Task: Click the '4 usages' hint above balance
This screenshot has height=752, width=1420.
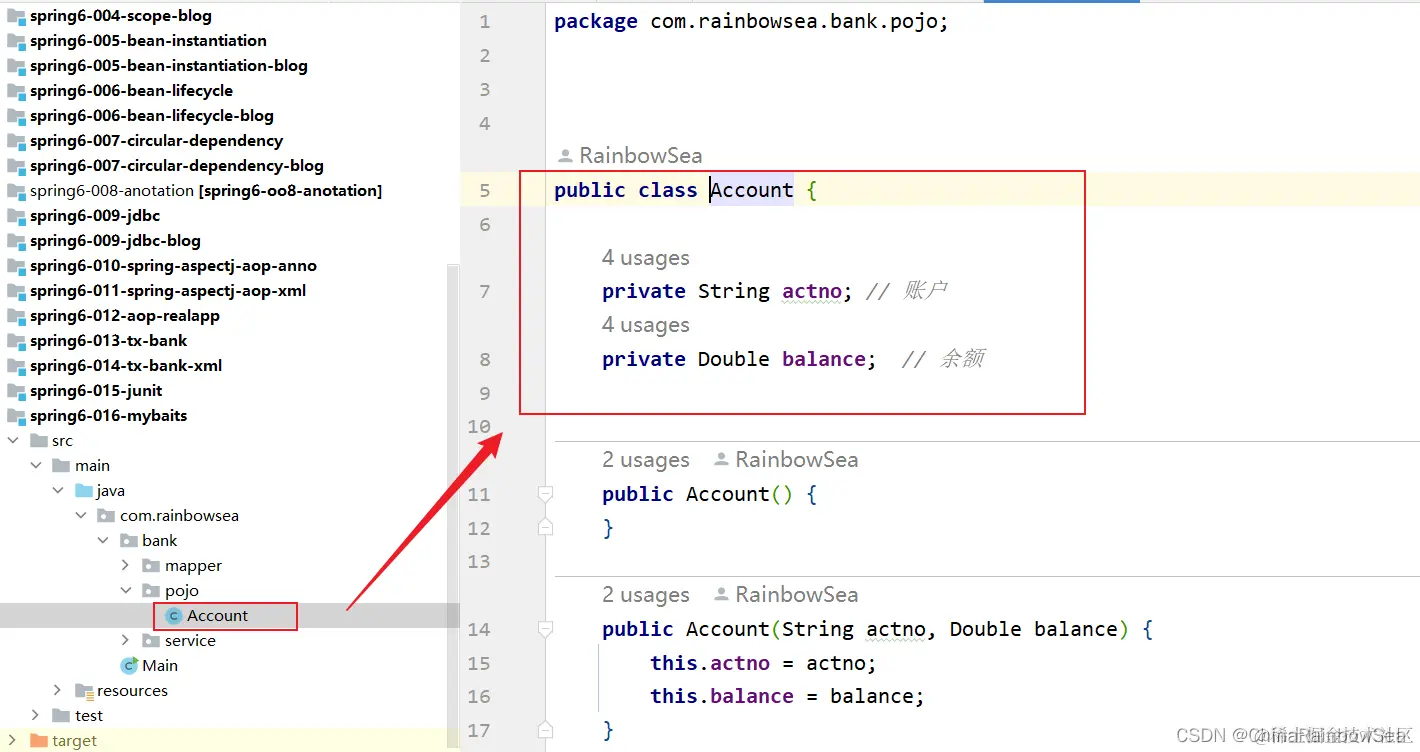Action: tap(646, 325)
